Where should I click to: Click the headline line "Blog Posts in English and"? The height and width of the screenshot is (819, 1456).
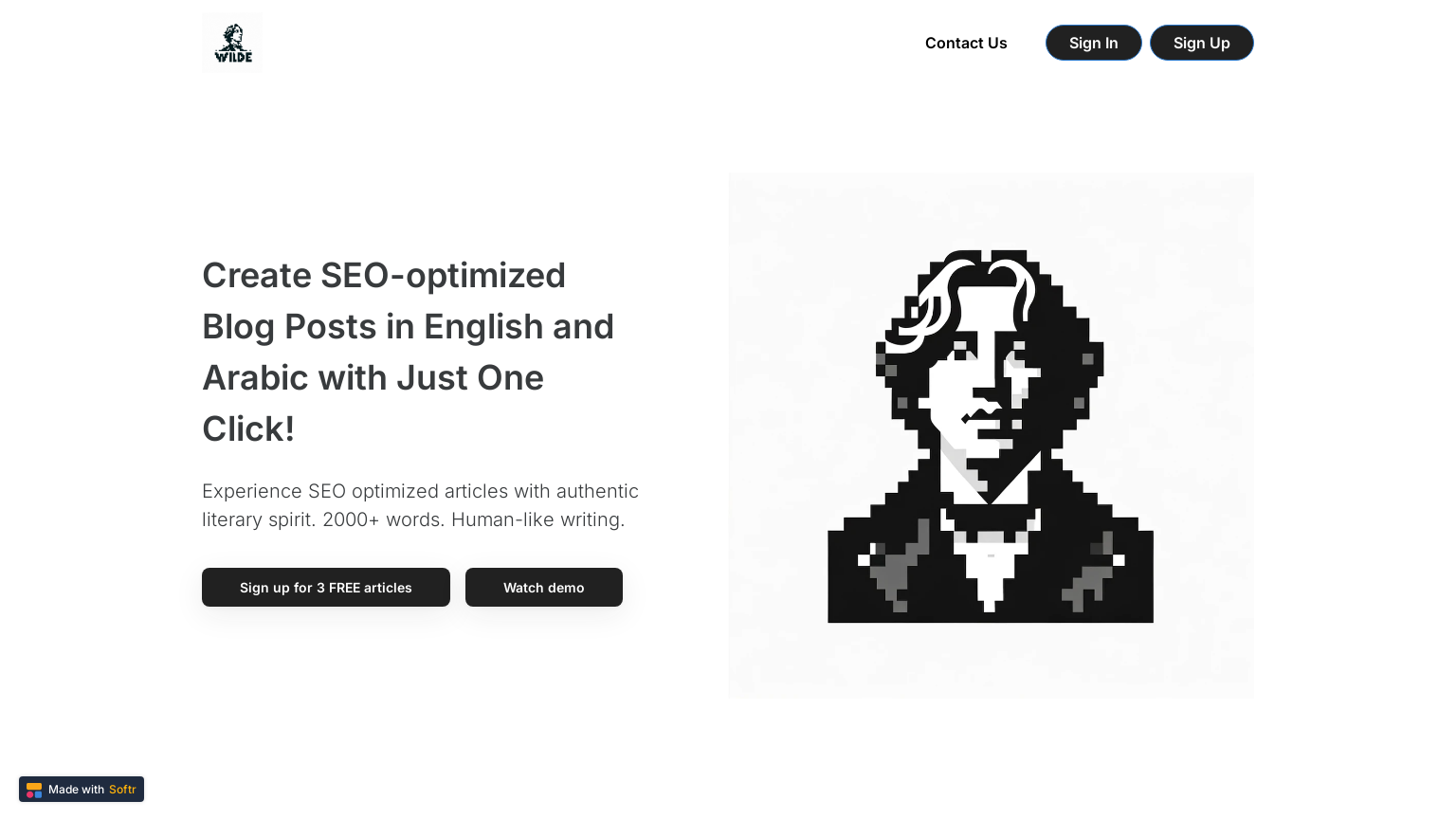click(x=408, y=327)
